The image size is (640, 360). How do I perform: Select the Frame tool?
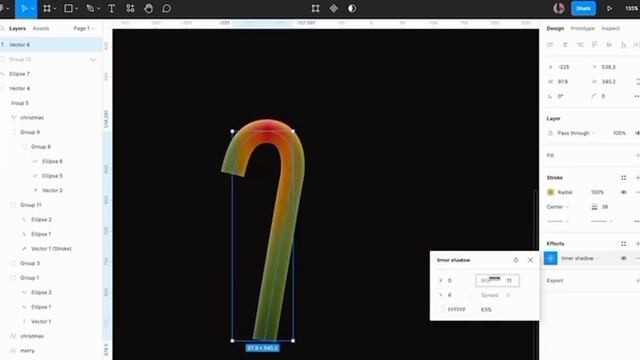tap(47, 9)
